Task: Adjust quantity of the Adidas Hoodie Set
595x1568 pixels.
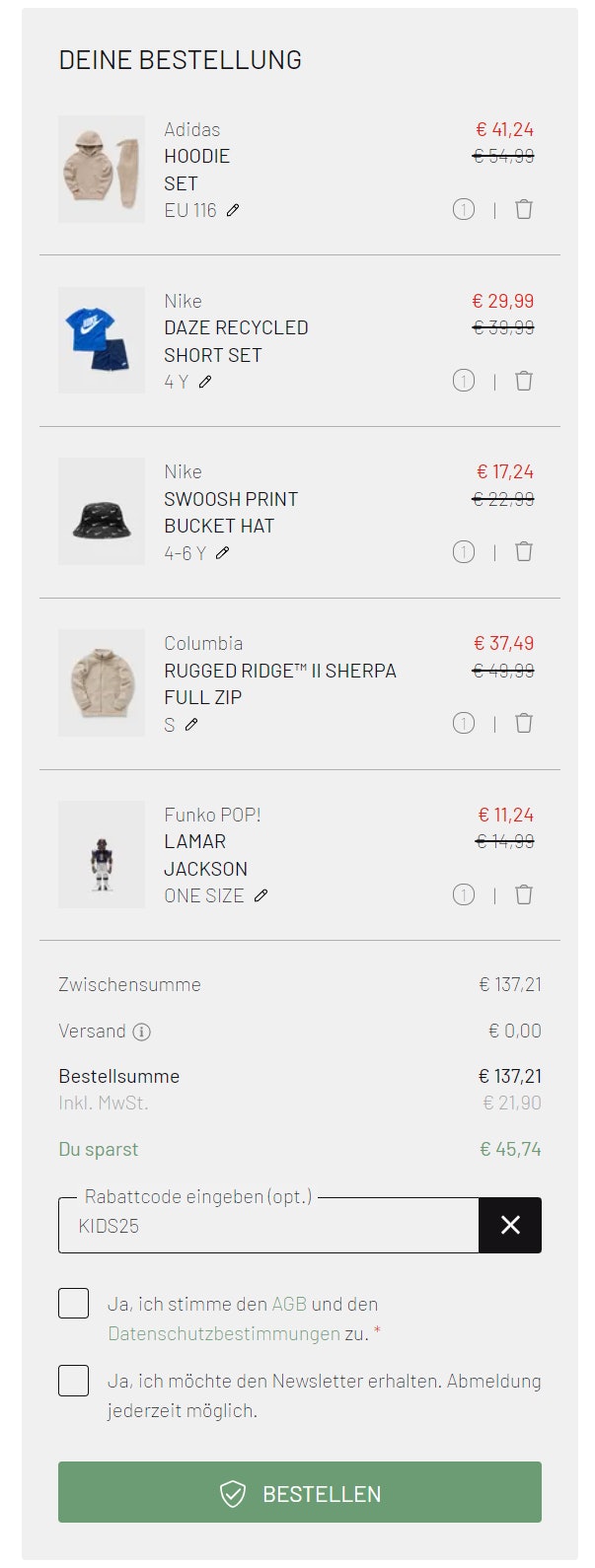Action: 464,209
